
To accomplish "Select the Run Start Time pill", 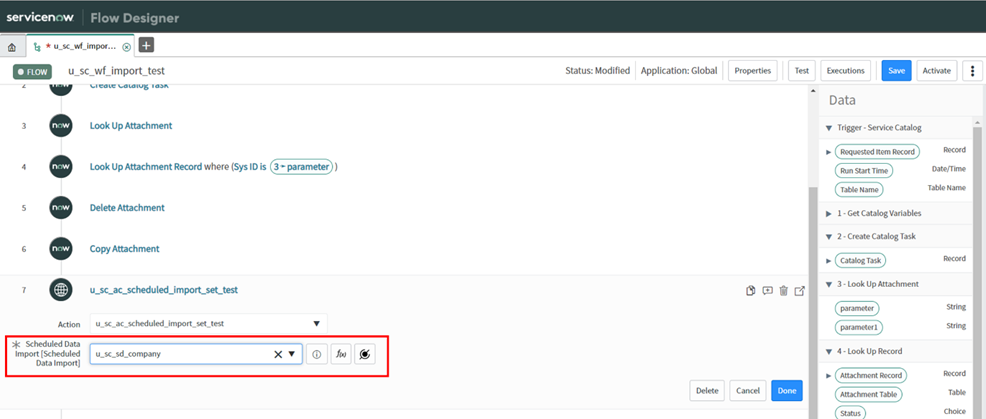I will [863, 170].
